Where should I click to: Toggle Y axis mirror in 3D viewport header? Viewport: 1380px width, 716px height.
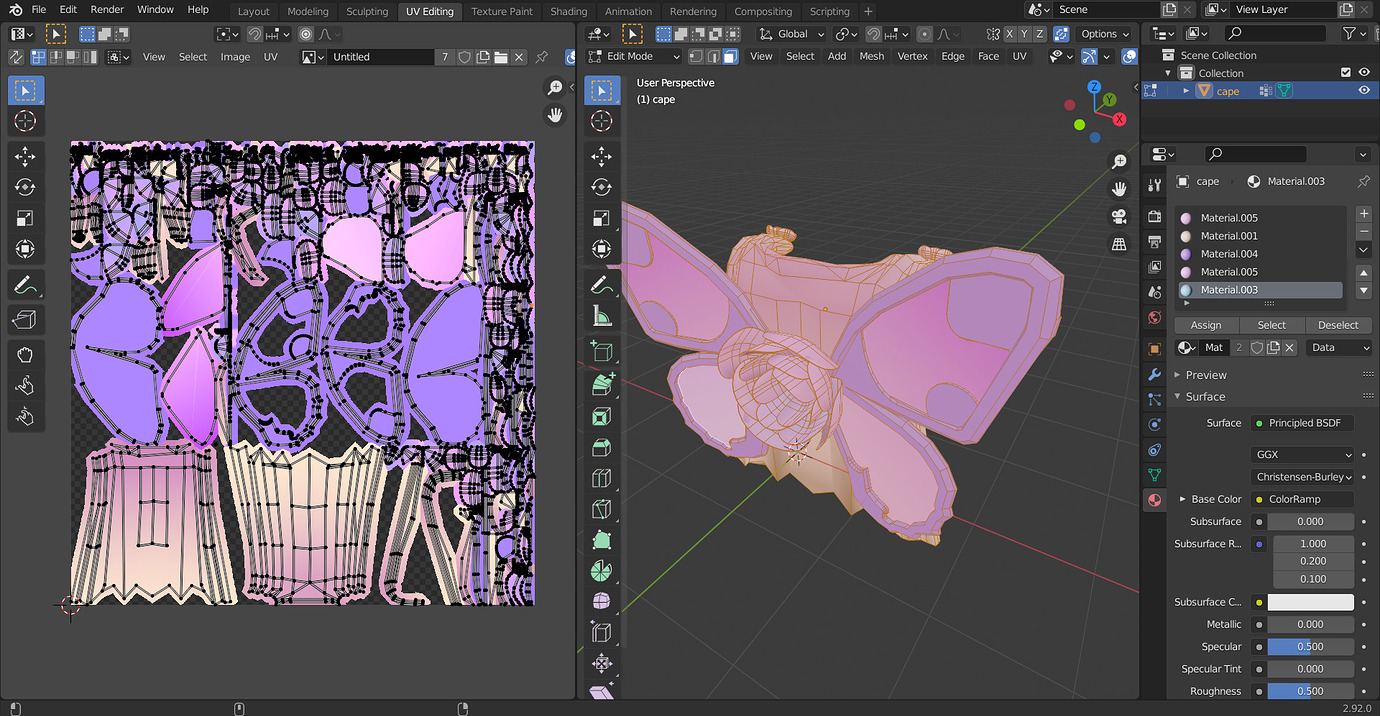1025,33
